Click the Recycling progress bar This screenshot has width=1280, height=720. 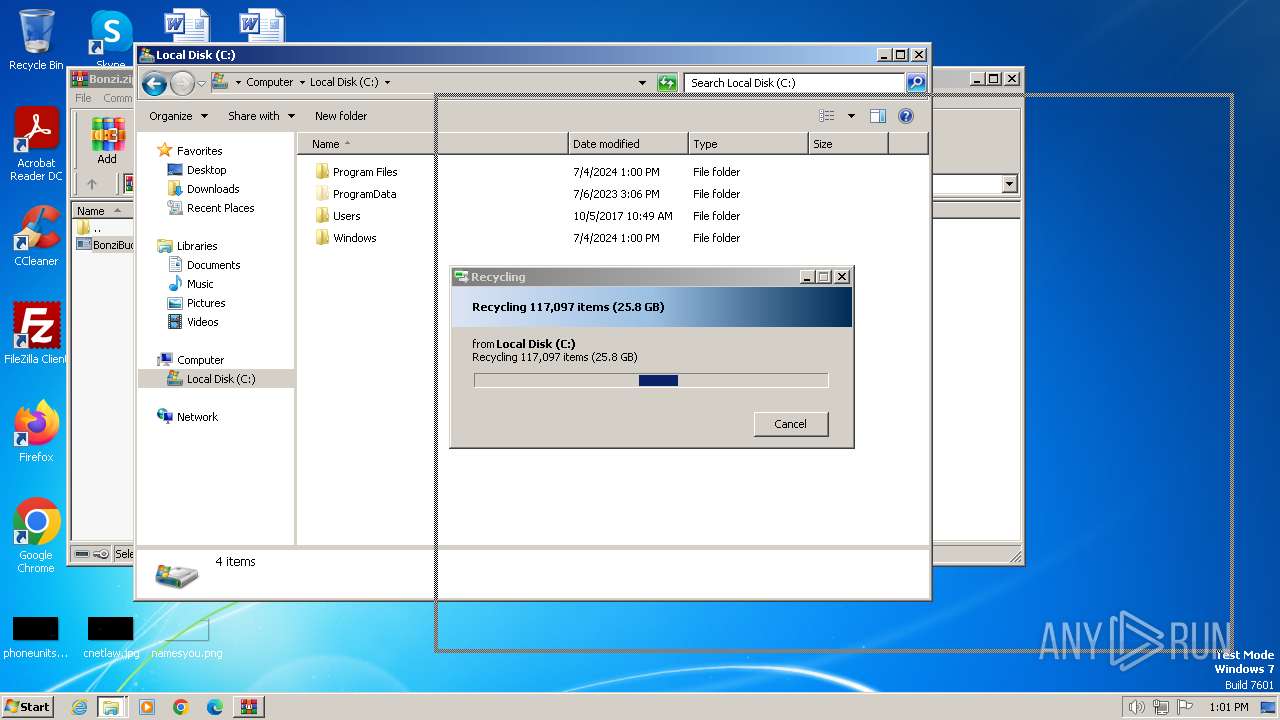pos(651,380)
